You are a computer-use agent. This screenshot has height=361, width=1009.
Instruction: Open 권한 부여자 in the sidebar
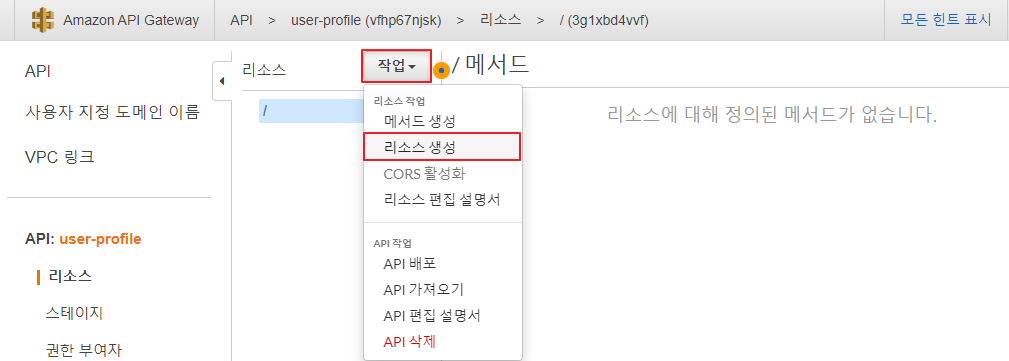click(83, 350)
